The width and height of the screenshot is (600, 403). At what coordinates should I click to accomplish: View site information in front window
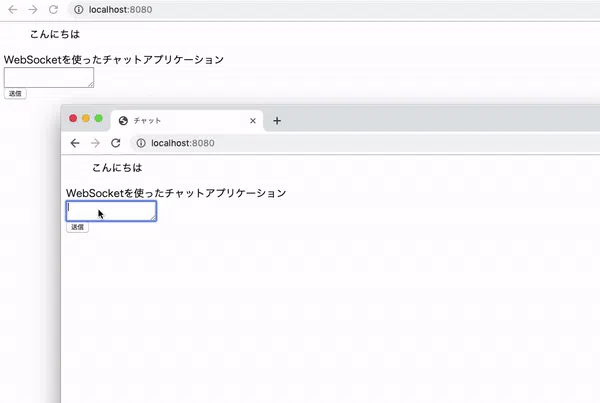141,143
